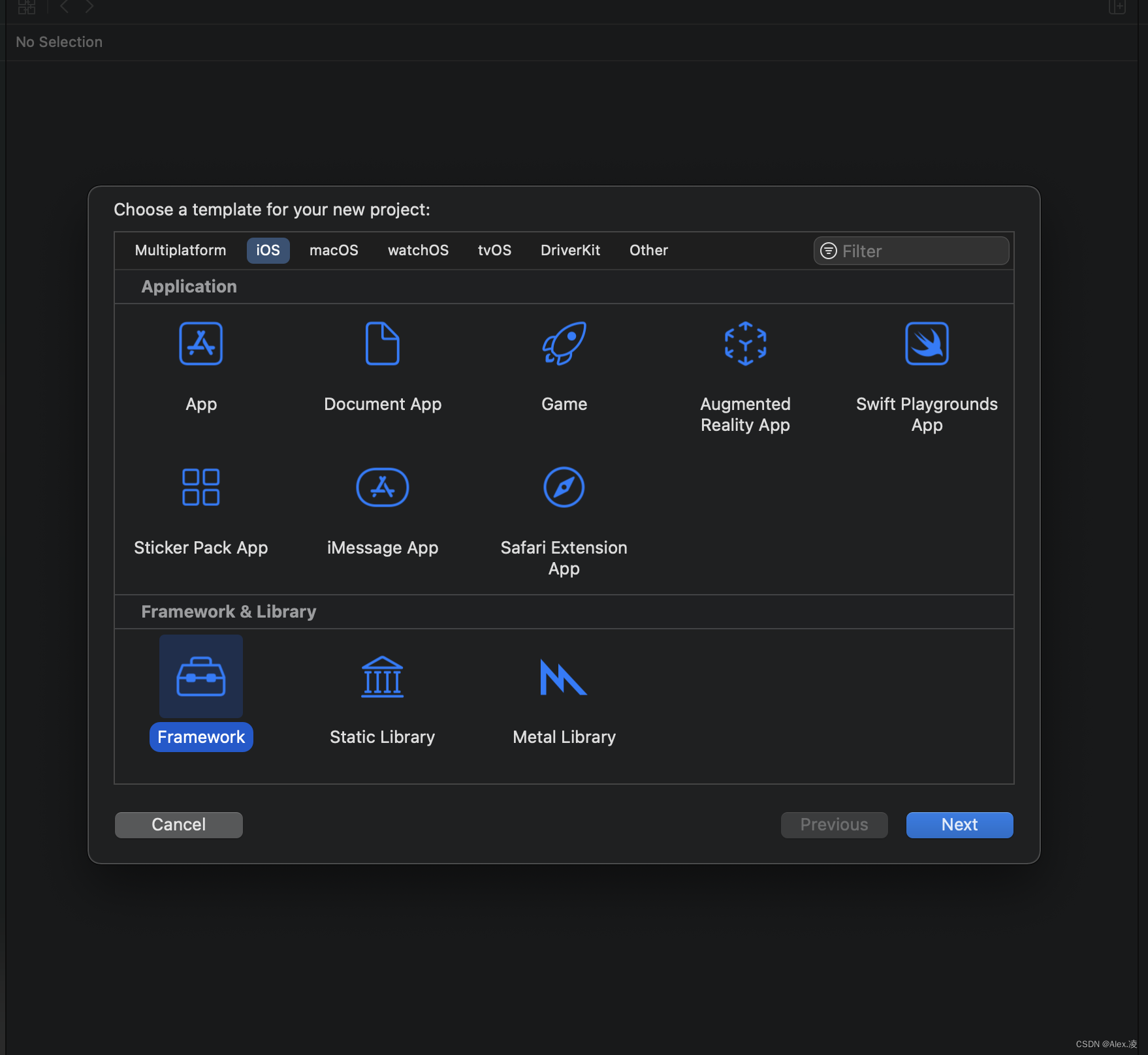Choose the Document App template
Viewport: 1148px width, 1055px height.
coord(382,344)
